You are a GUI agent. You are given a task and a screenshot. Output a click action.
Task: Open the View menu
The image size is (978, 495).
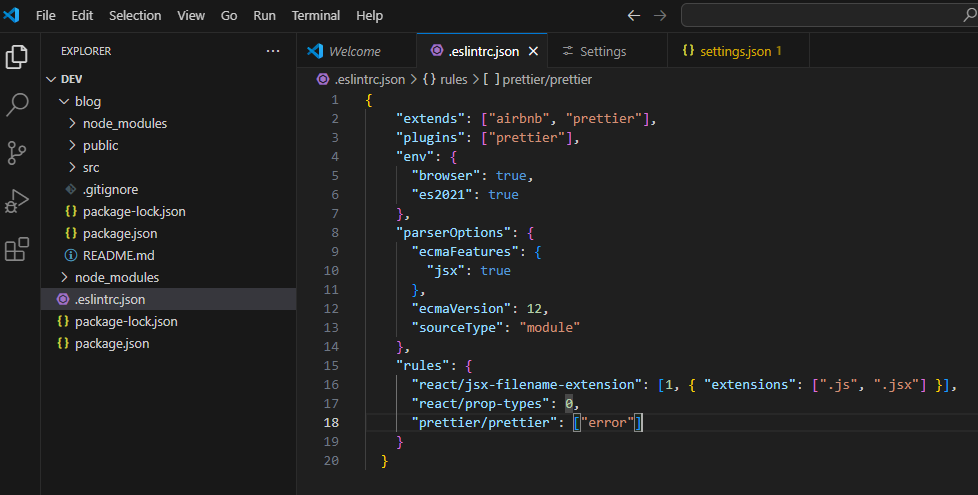(x=191, y=16)
